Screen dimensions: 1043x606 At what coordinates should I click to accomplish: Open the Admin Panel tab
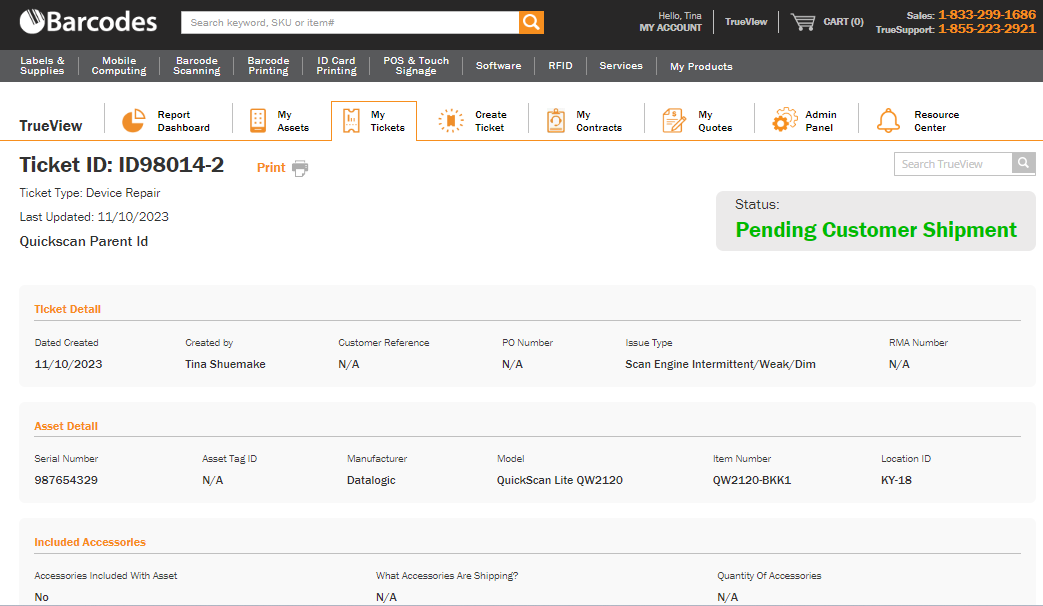(x=821, y=121)
